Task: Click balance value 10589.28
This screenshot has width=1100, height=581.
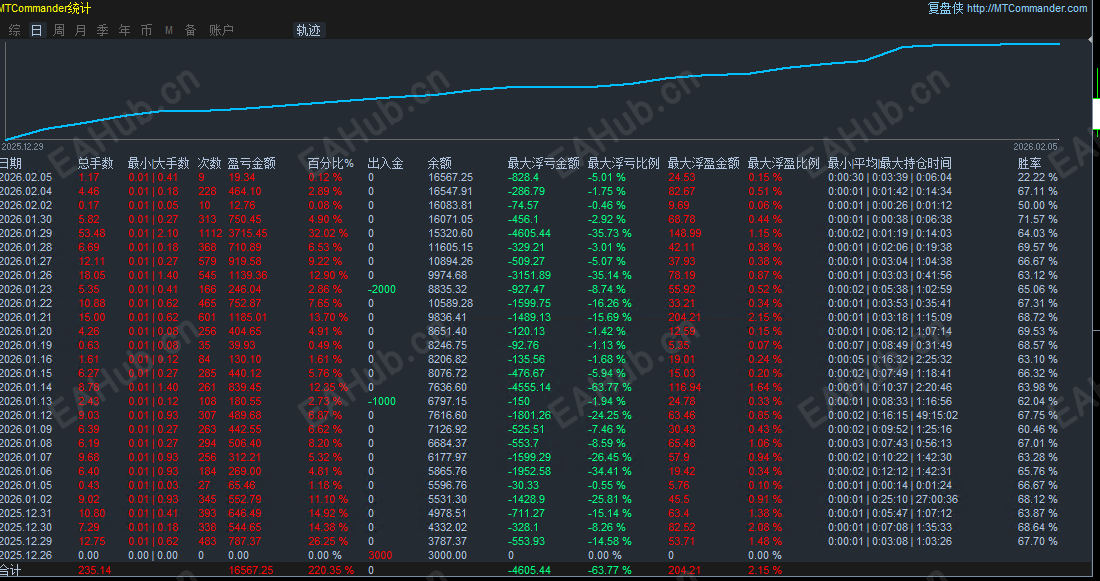Action: [450, 303]
